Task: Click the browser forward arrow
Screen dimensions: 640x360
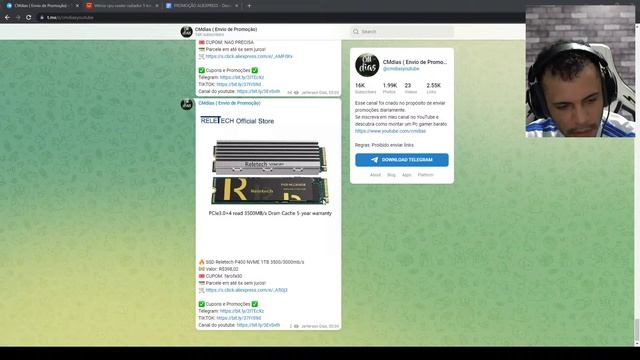Action: pos(18,18)
